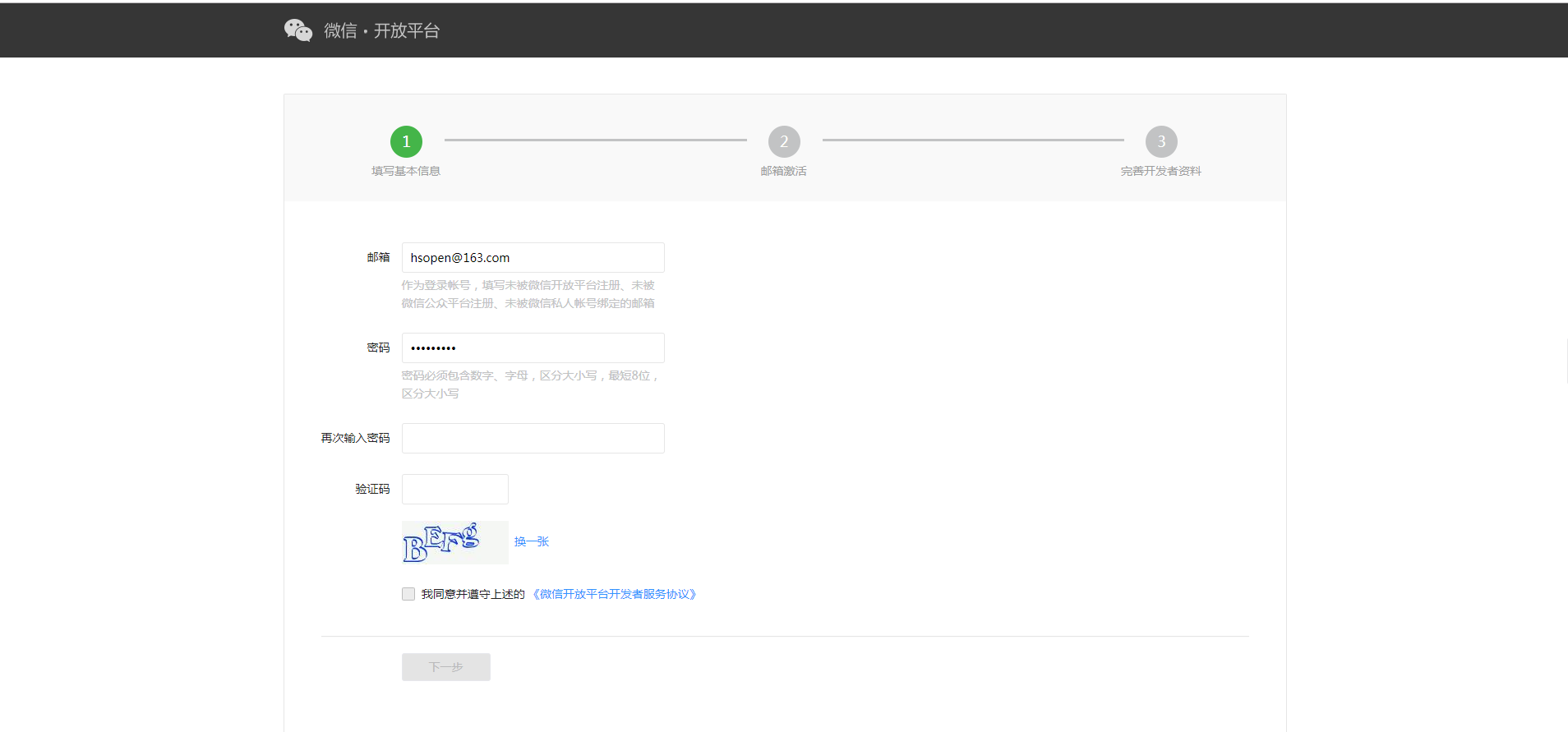Click the 下一步 next step button
Image resolution: width=1568 pixels, height=732 pixels.
(x=446, y=667)
